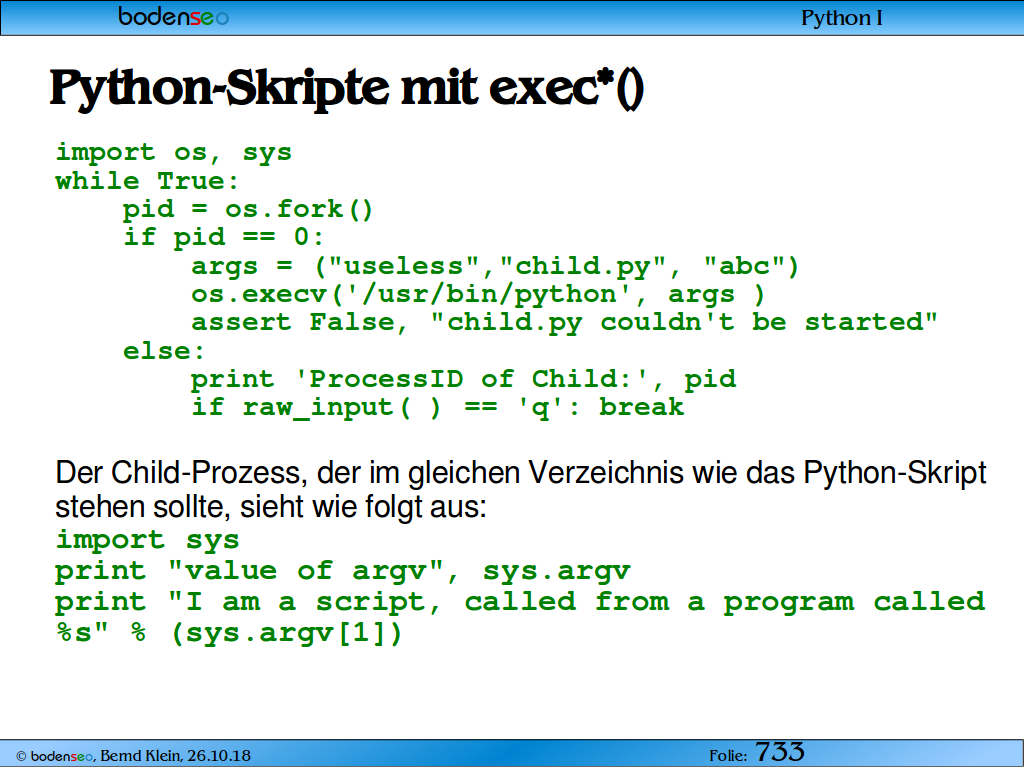Click the args tuple assignment line

[x=495, y=266]
